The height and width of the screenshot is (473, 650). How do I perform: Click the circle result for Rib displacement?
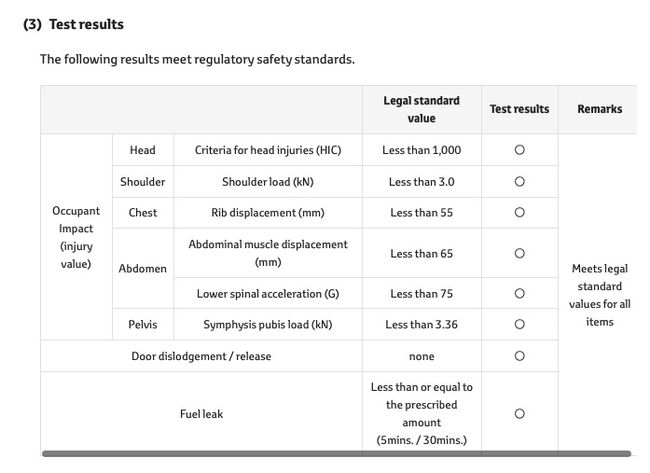tap(519, 212)
